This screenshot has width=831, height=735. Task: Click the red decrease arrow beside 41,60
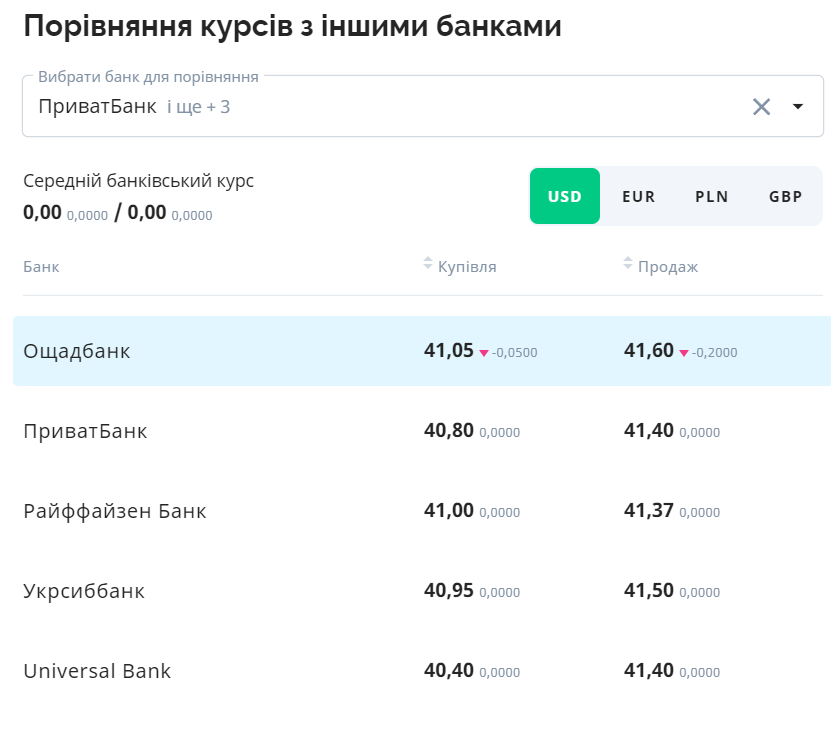[x=685, y=352]
